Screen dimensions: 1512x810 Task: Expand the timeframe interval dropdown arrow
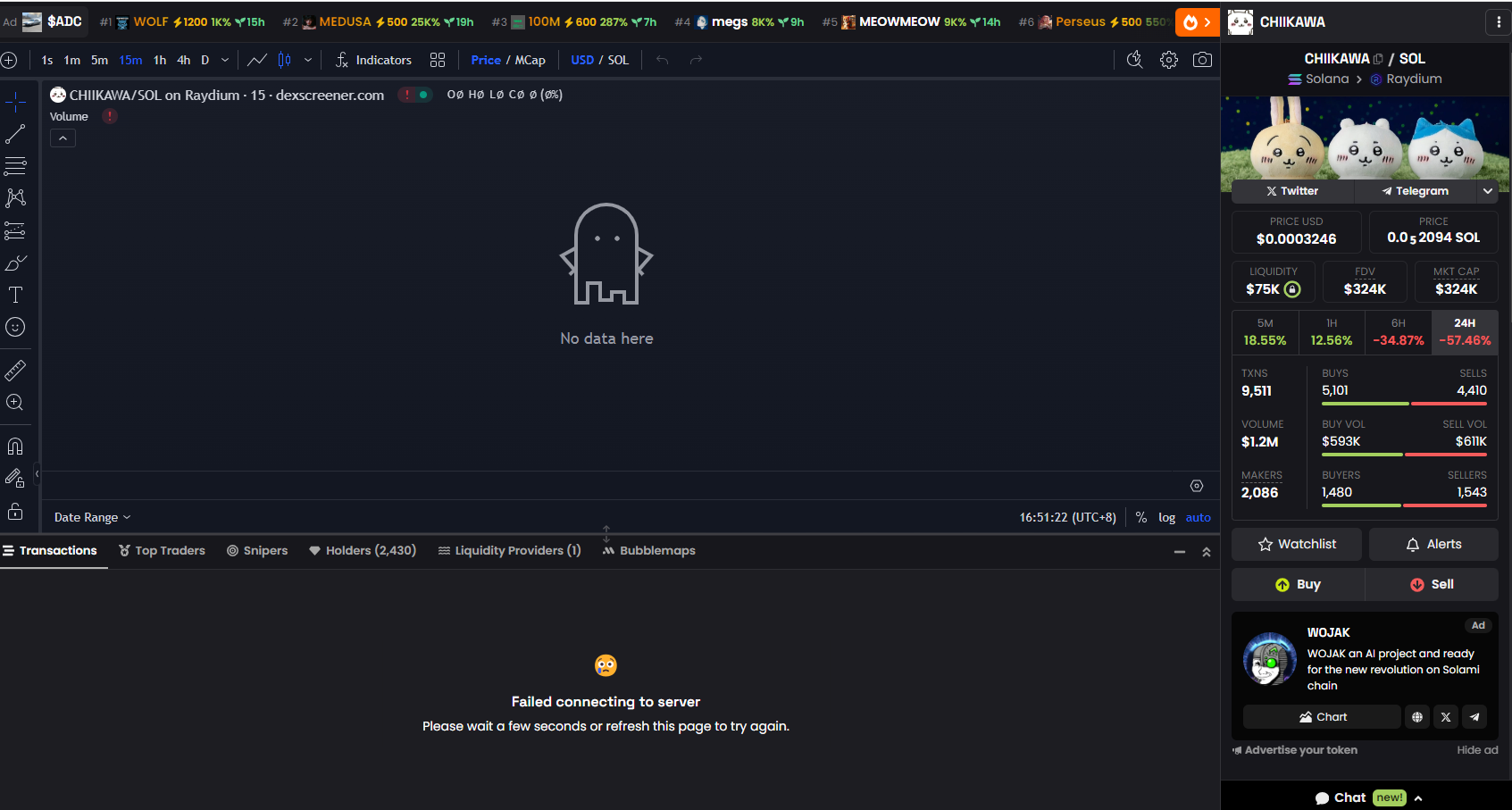tap(225, 60)
